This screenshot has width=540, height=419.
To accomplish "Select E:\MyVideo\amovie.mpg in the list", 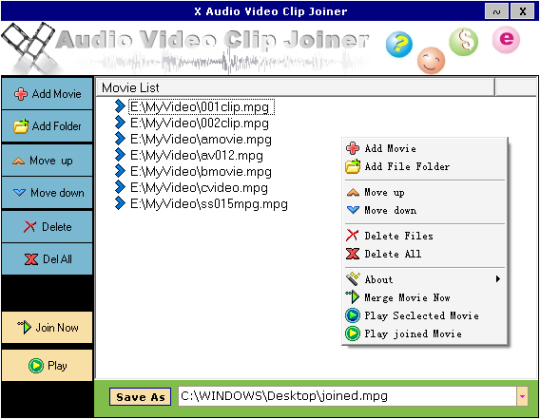I will pos(201,139).
